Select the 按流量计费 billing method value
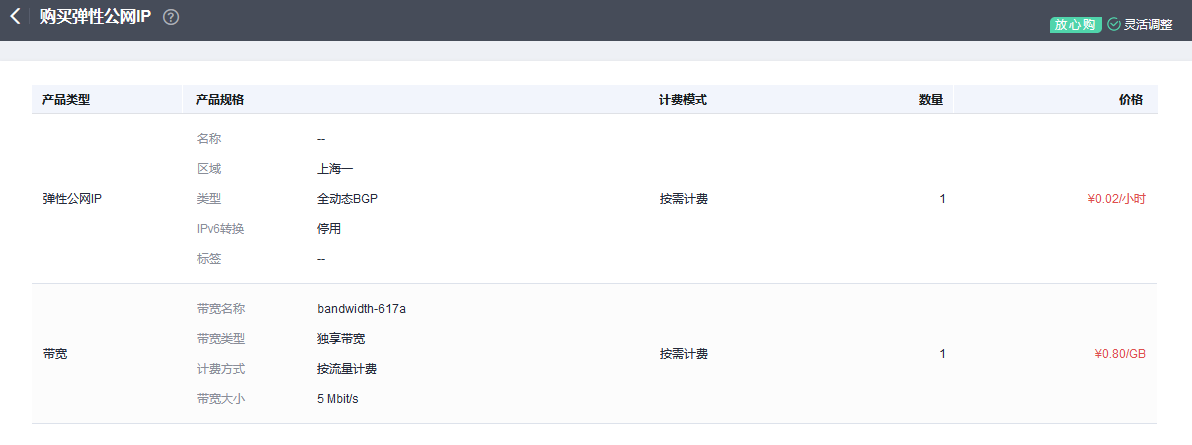Screen dimensions: 1192x445 (x=346, y=369)
